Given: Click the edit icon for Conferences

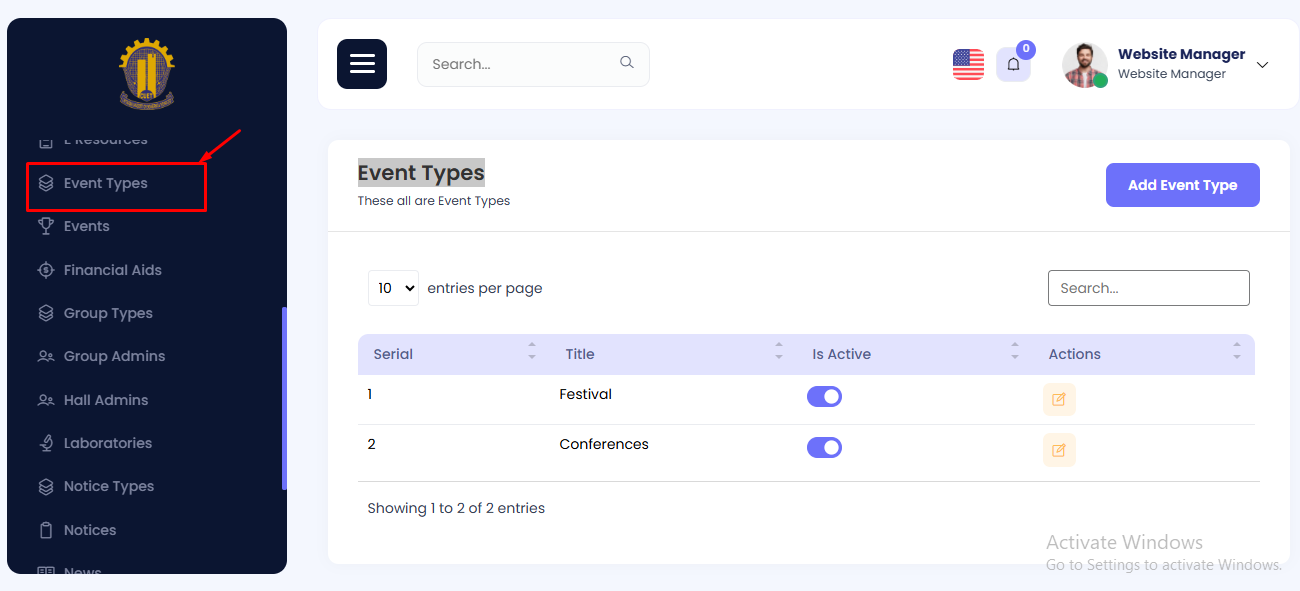Looking at the screenshot, I should [x=1059, y=450].
